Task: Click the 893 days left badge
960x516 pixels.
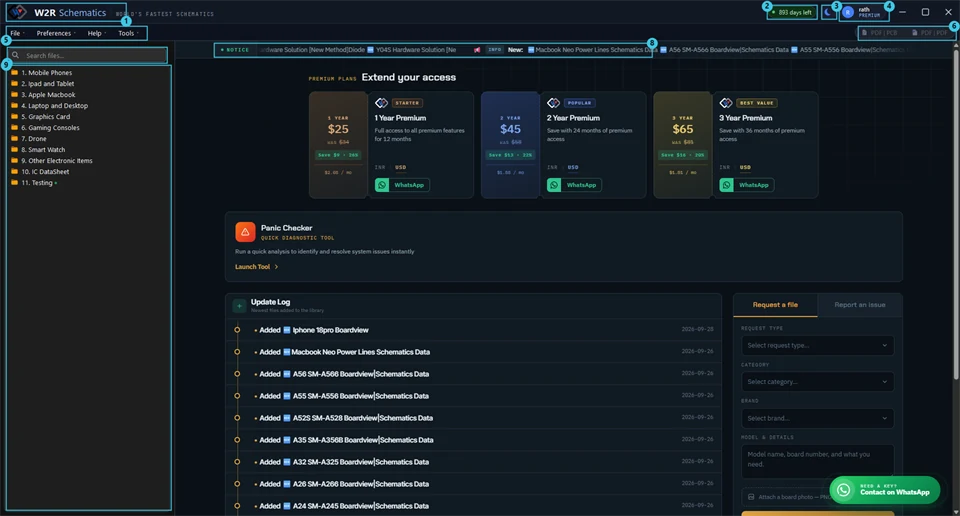Action: tap(792, 12)
